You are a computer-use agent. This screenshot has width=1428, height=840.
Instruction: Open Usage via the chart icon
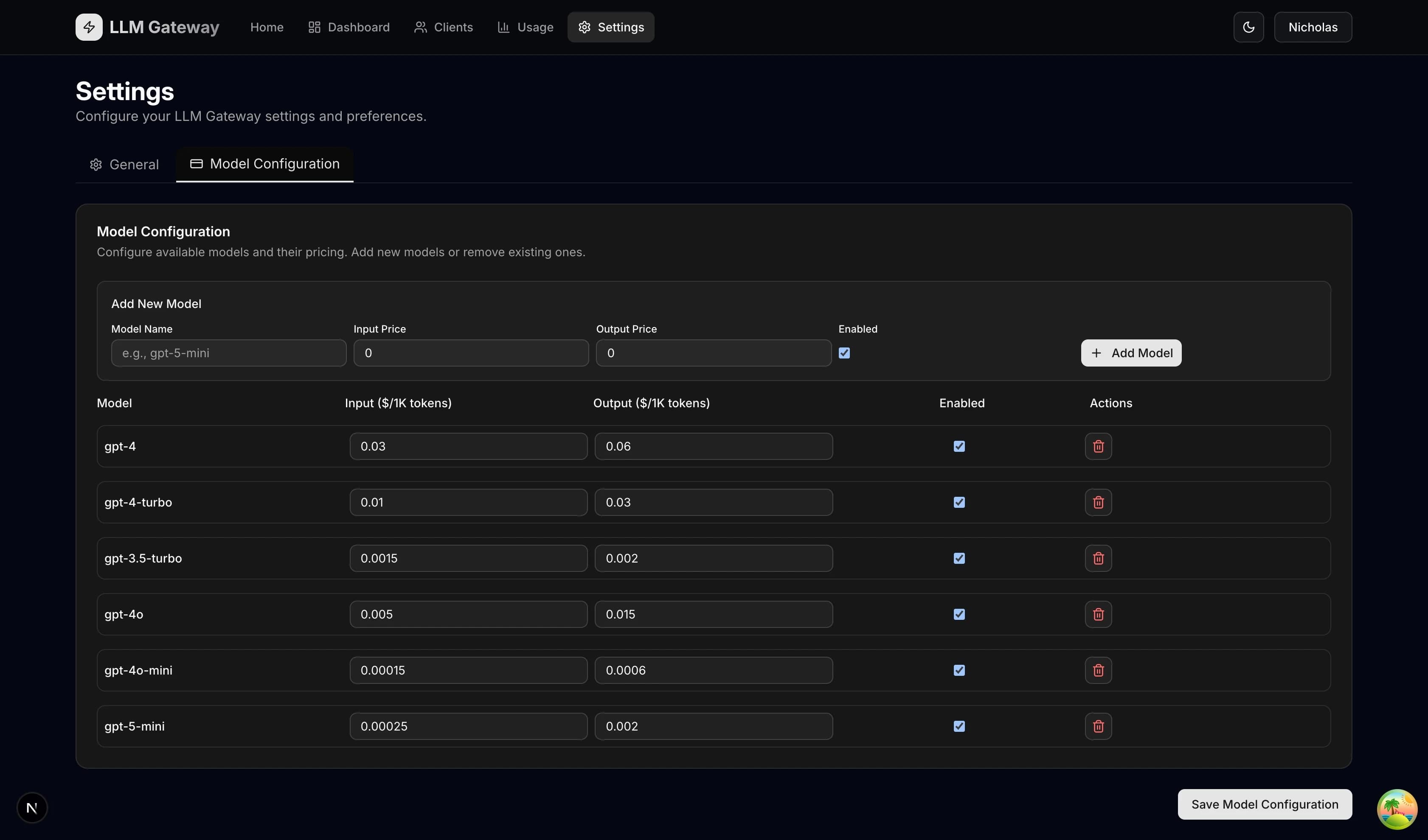pos(503,27)
